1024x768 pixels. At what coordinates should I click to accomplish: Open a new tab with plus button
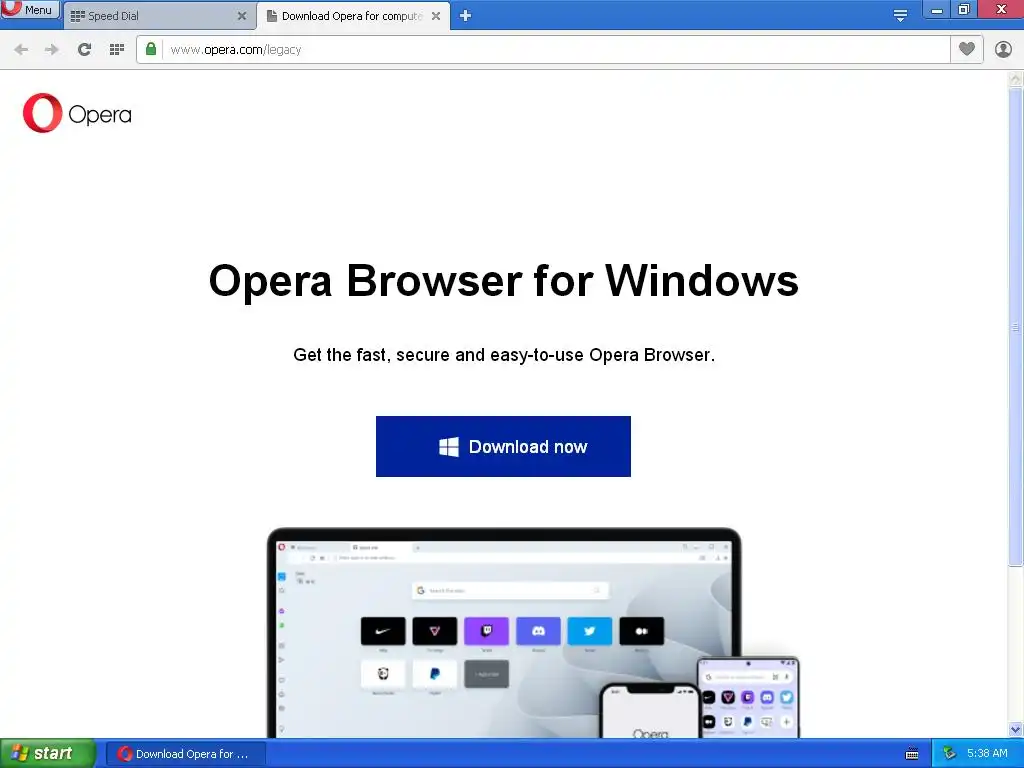tap(465, 16)
